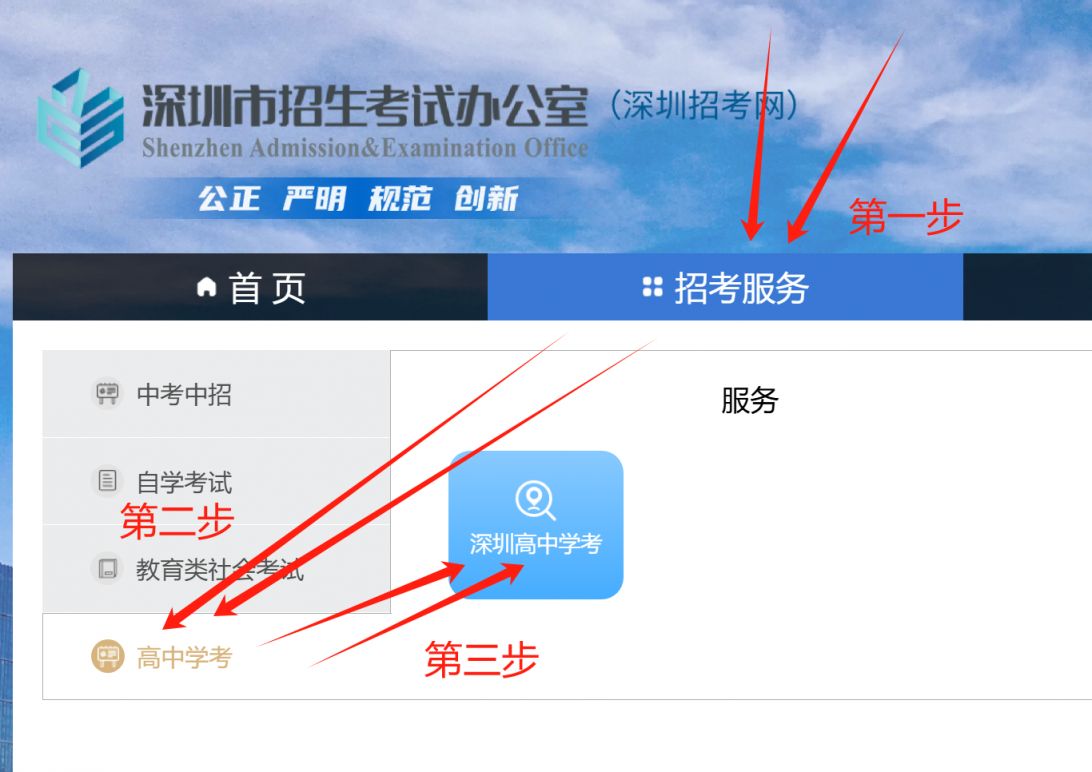Image resolution: width=1092 pixels, height=772 pixels.
Task: Select 中考中招 in the sidebar
Action: 217,394
